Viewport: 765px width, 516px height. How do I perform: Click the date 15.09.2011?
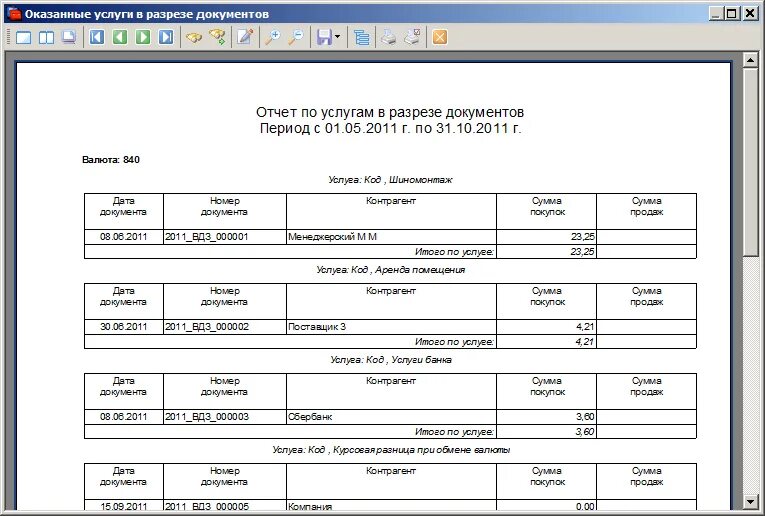123,506
